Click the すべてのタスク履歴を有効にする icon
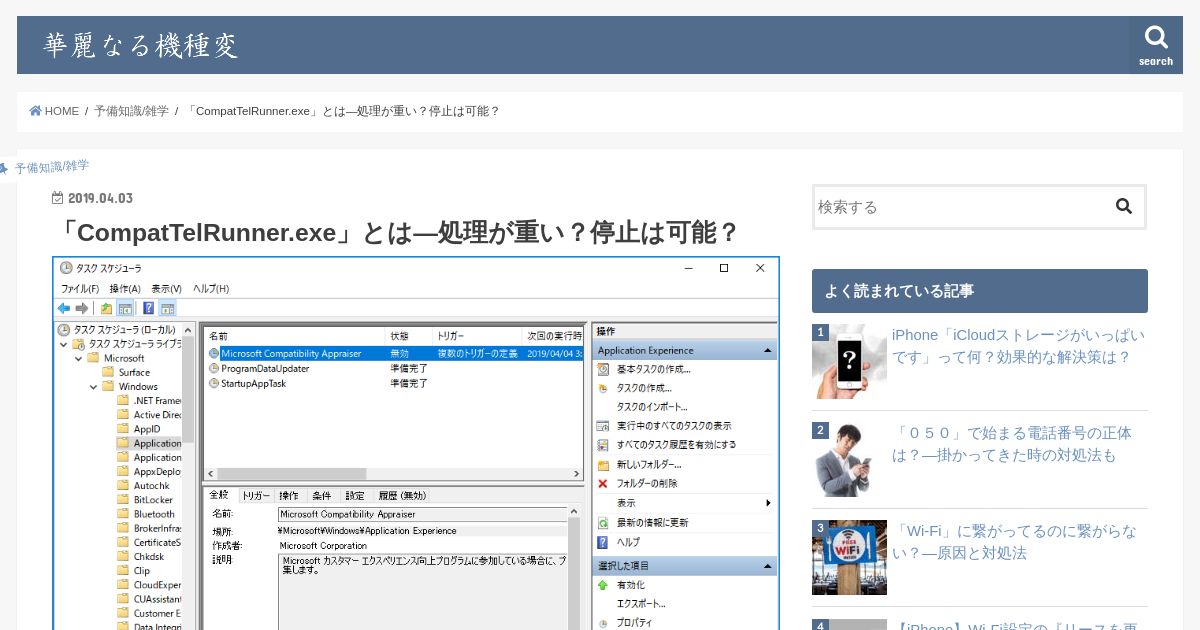Image resolution: width=1200 pixels, height=630 pixels. [x=603, y=445]
